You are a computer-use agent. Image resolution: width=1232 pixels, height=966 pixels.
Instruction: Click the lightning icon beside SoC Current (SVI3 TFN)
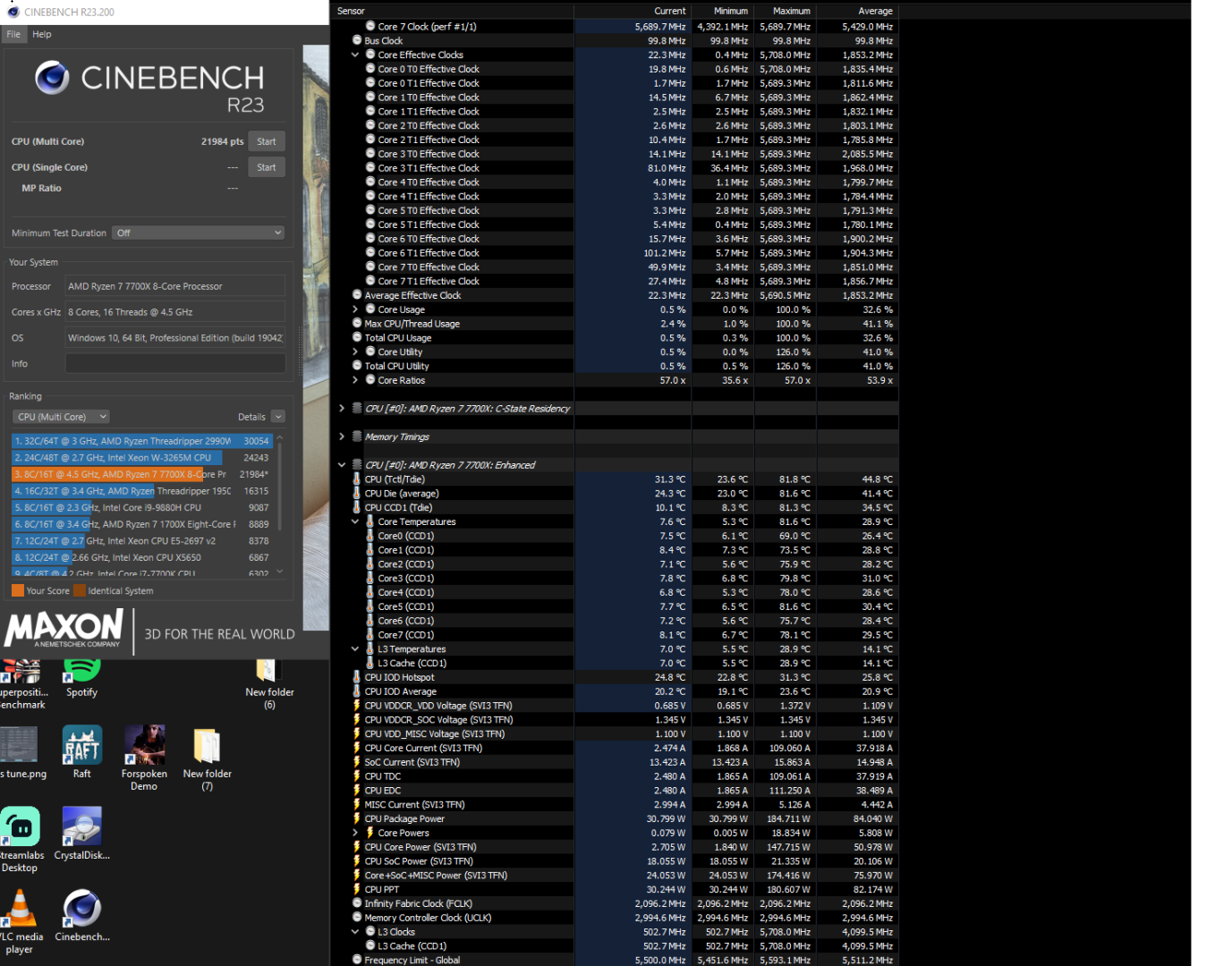[357, 762]
